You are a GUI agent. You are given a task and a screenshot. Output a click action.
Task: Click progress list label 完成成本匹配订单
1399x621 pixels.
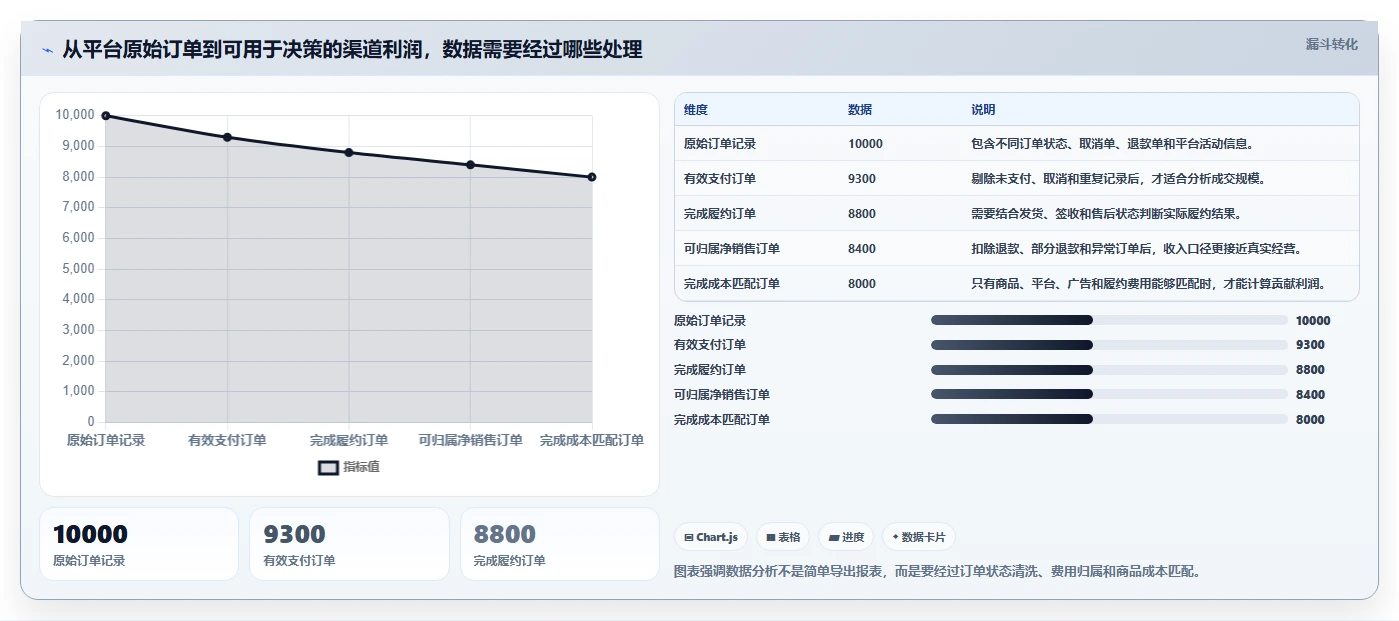coord(722,420)
